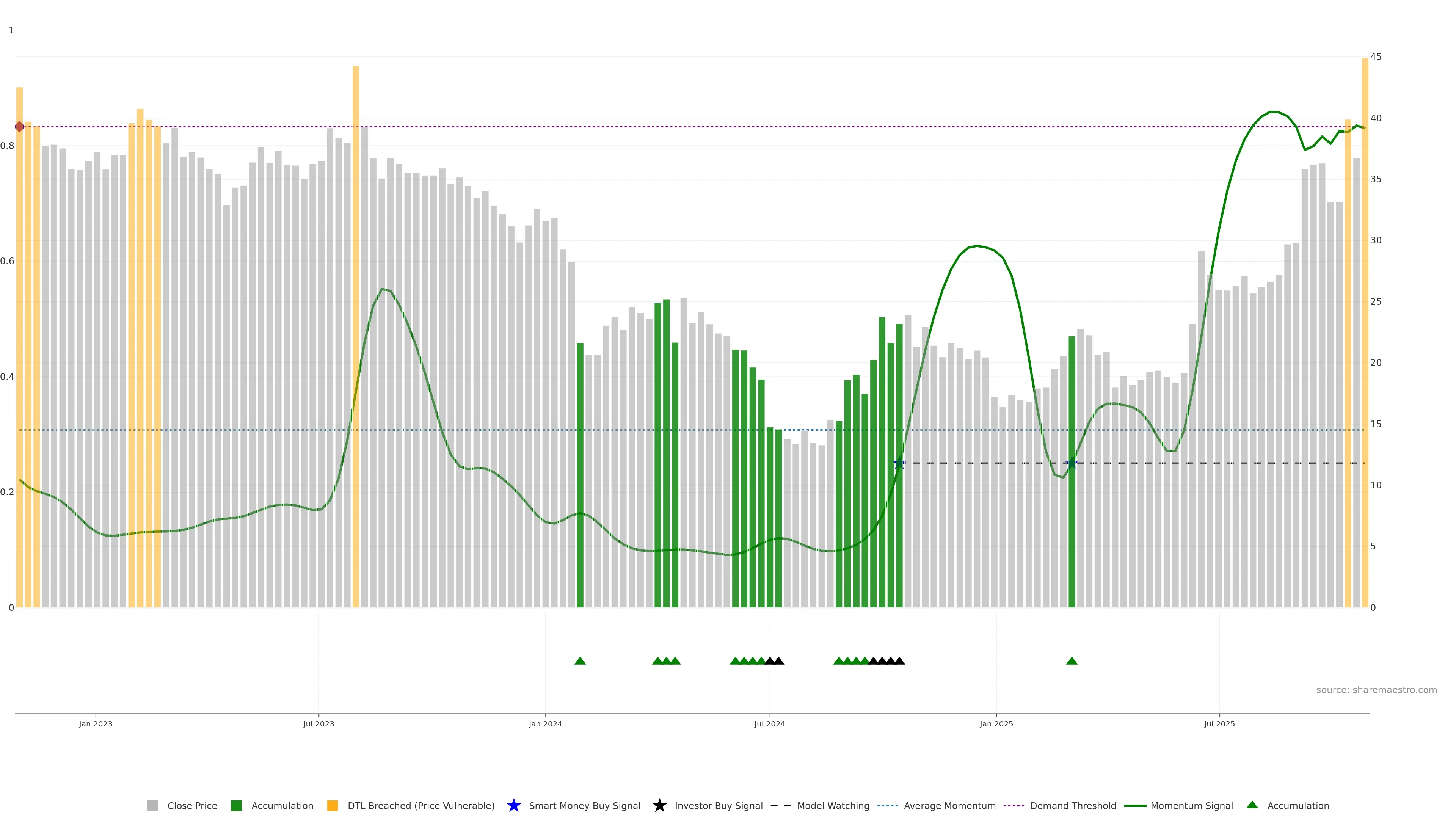Screen dimensions: 1456x819
Task: Click the Close Price legend swatch
Action: (152, 806)
